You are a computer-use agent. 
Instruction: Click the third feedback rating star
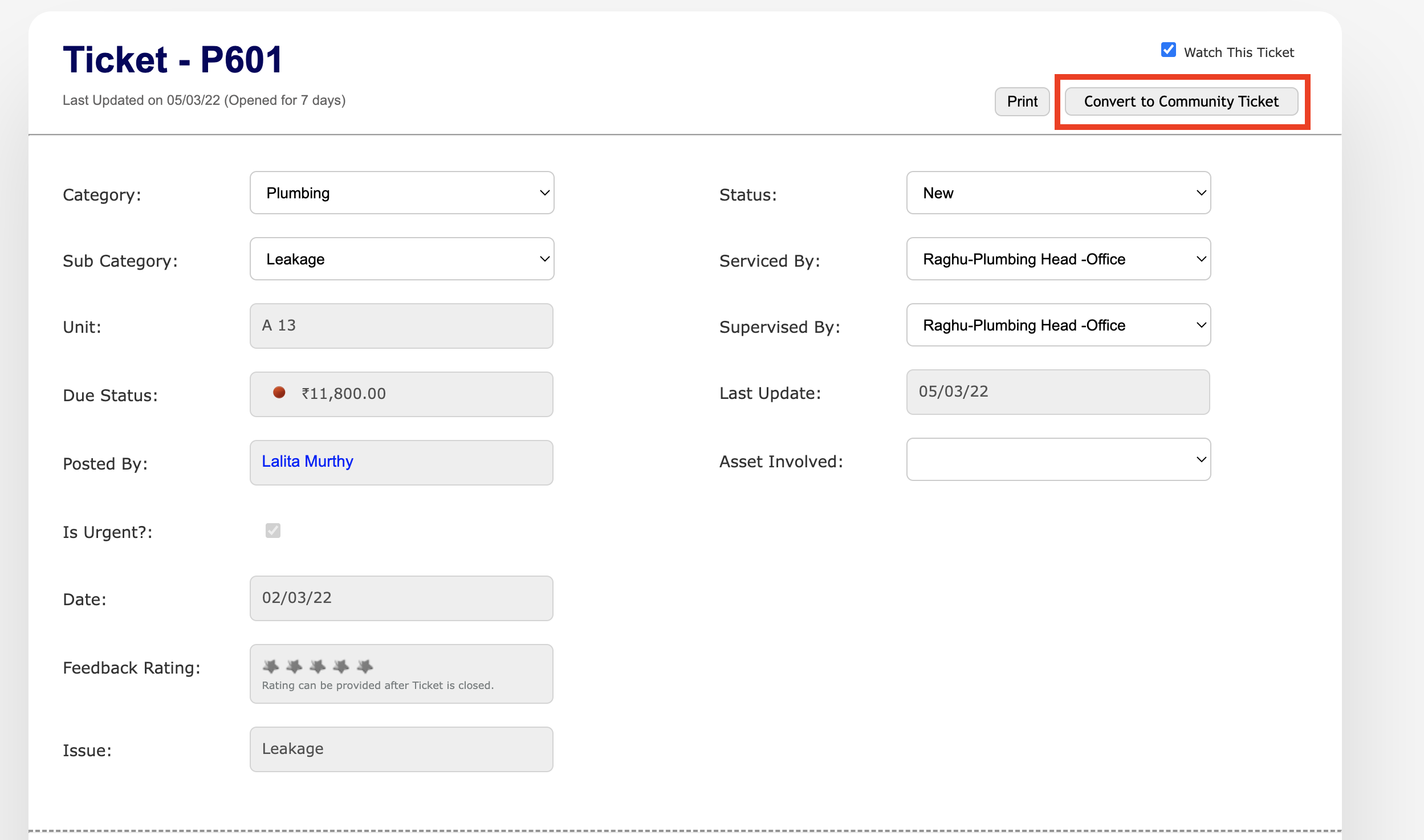[x=318, y=666]
